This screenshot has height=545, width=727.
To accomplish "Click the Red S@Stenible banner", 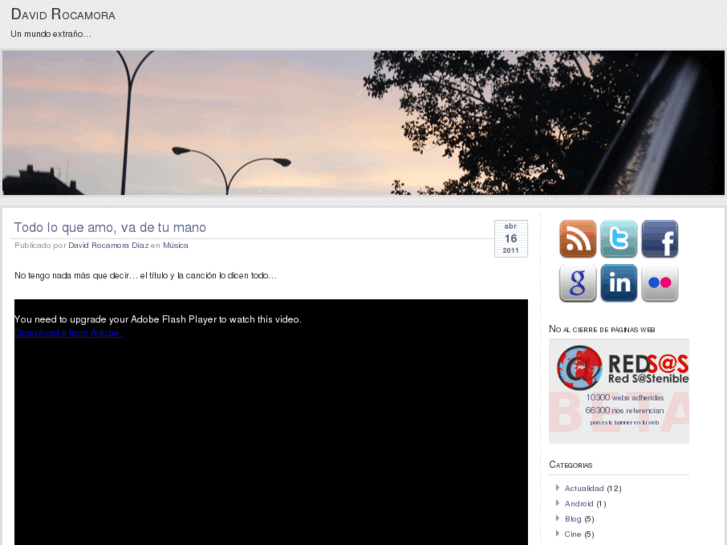I will click(x=618, y=390).
